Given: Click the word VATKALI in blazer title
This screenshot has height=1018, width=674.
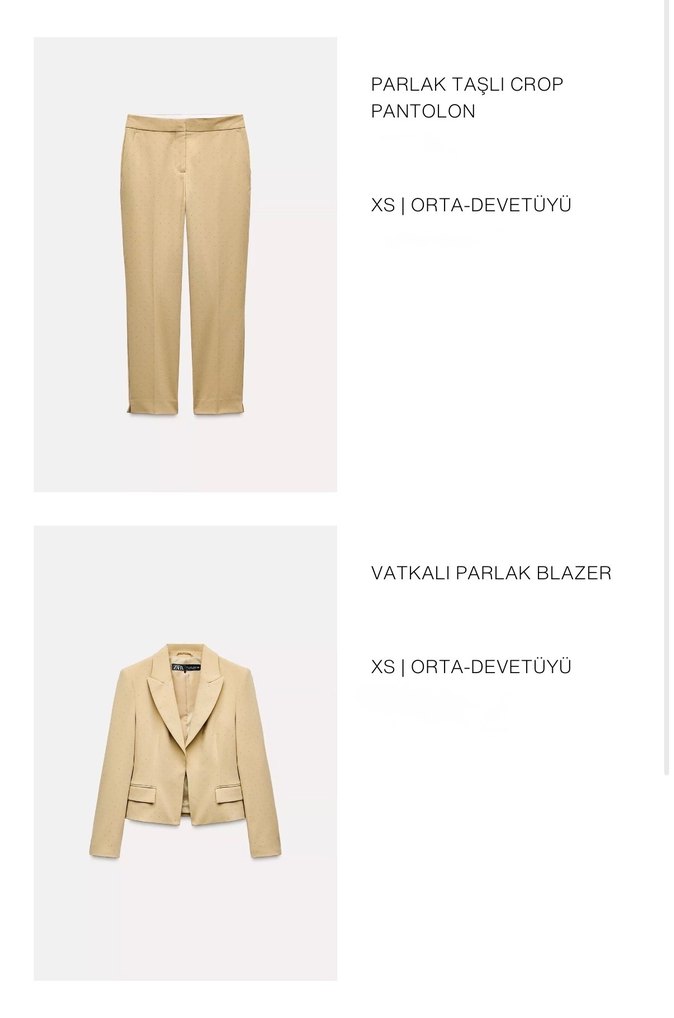Looking at the screenshot, I should (410, 573).
